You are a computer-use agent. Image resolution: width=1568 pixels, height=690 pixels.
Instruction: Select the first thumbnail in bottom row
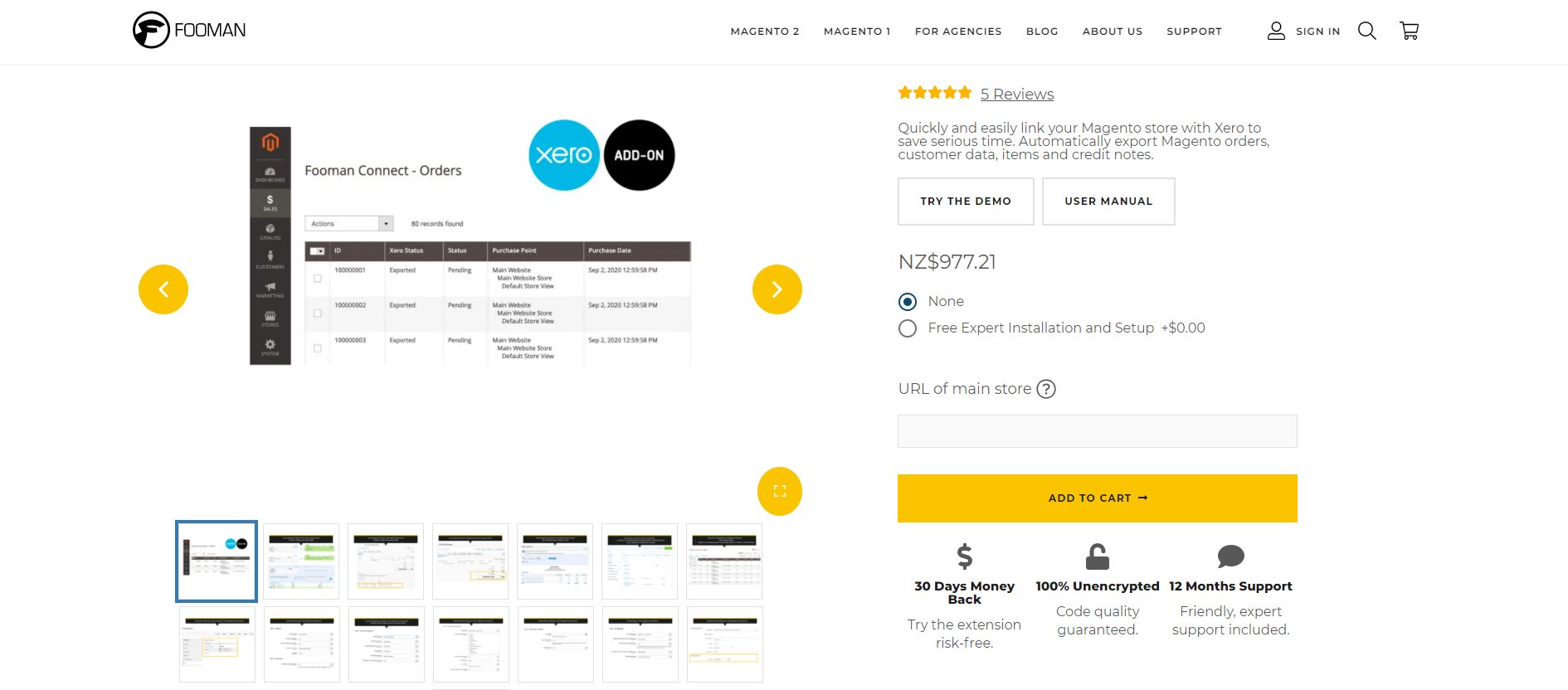(x=217, y=644)
